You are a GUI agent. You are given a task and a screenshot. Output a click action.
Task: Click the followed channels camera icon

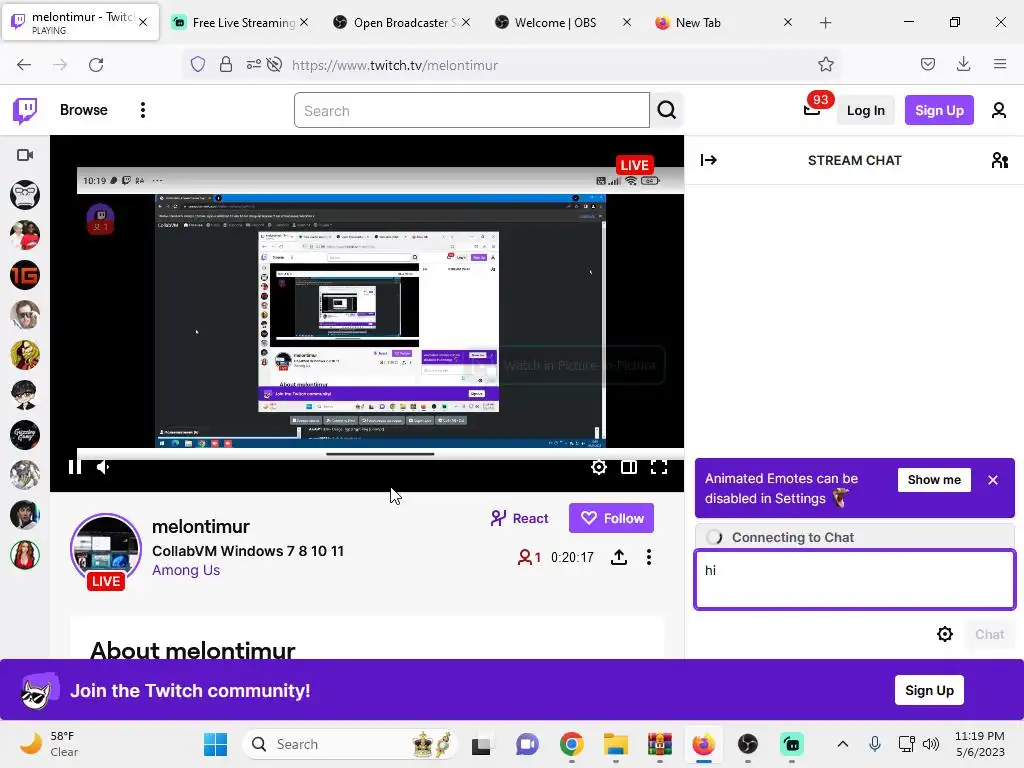tap(25, 155)
